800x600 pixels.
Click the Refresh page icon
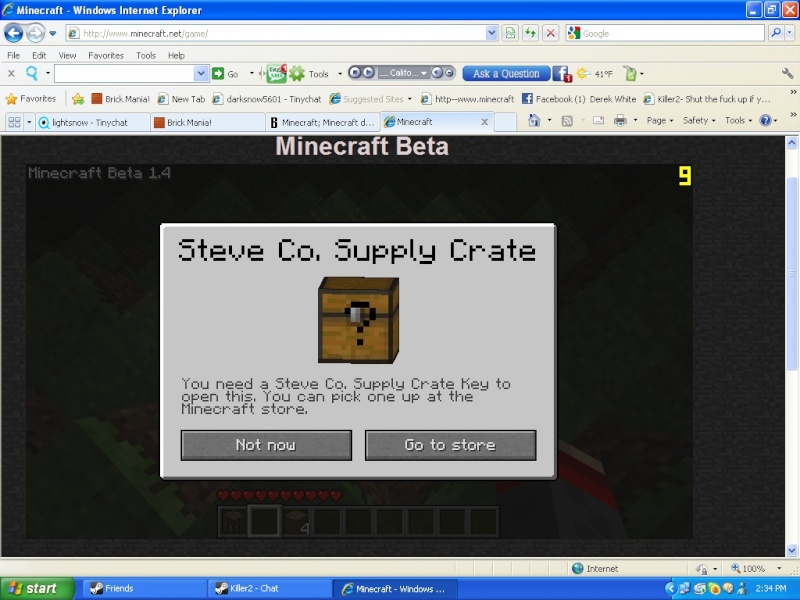click(531, 34)
